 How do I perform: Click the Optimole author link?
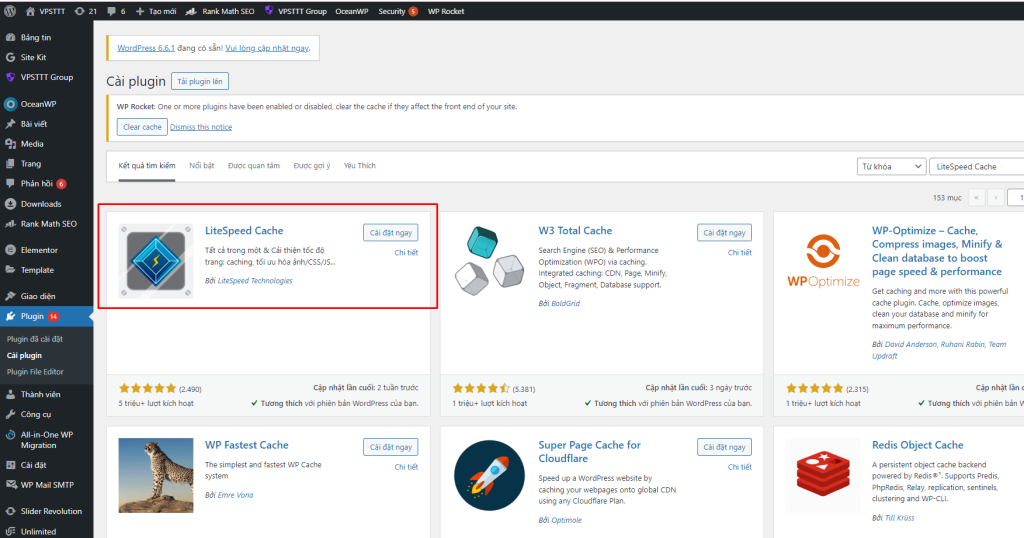[566, 520]
